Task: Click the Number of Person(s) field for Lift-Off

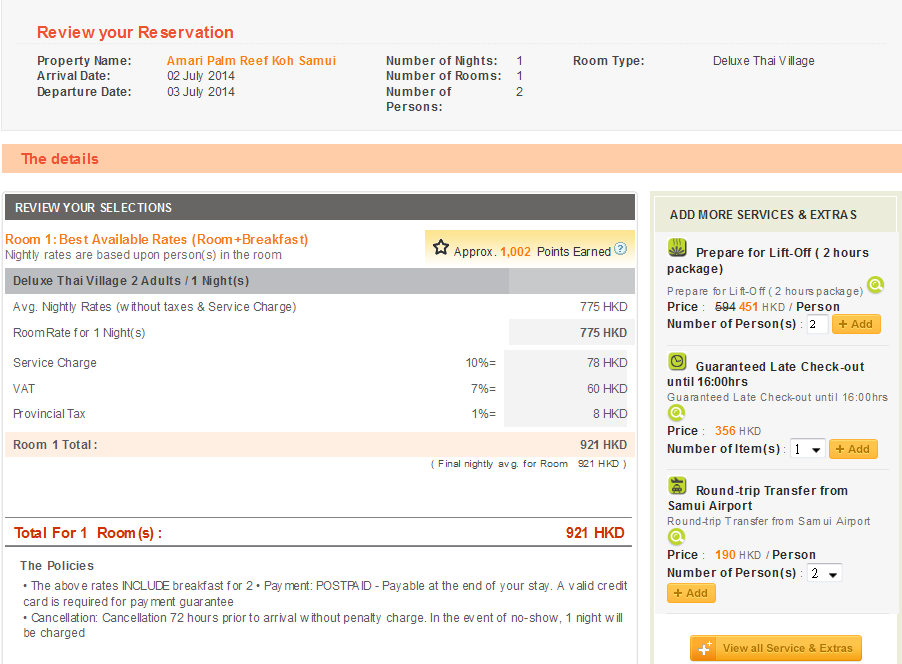Action: point(816,324)
